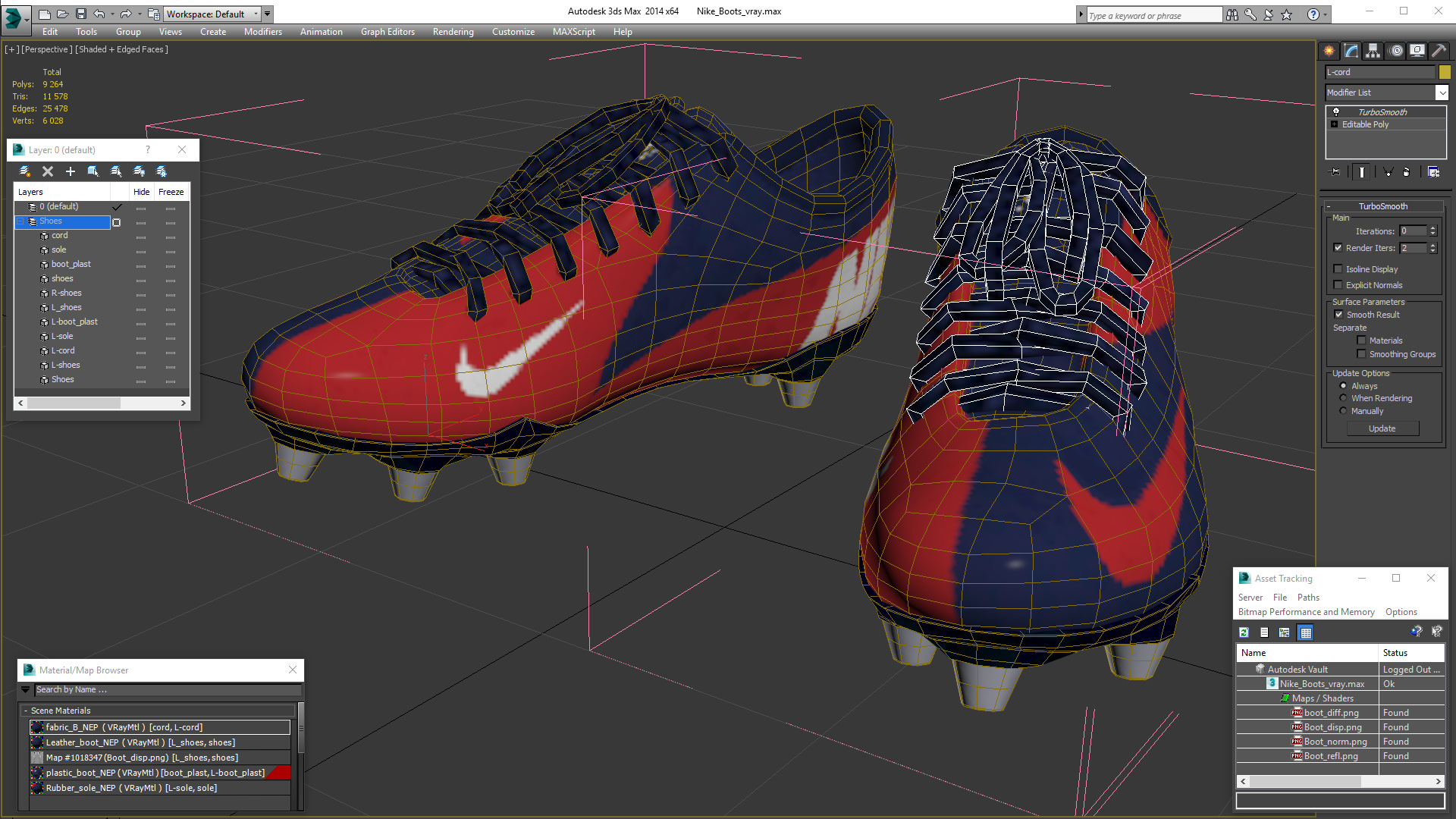
Task: Open the Modifier List dropdown
Action: 1442,93
